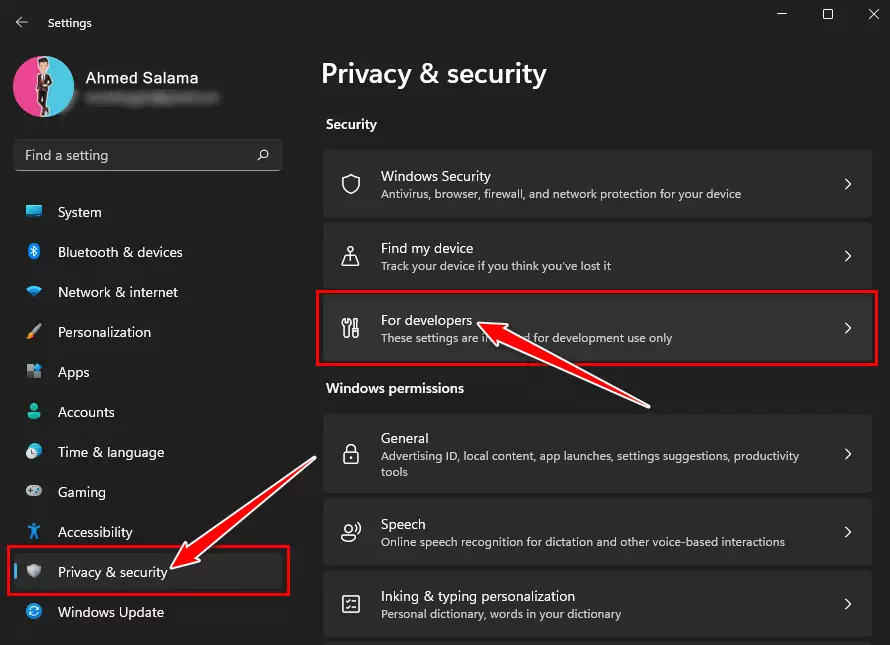
Task: Click the Privacy & security shield icon
Action: (34, 571)
